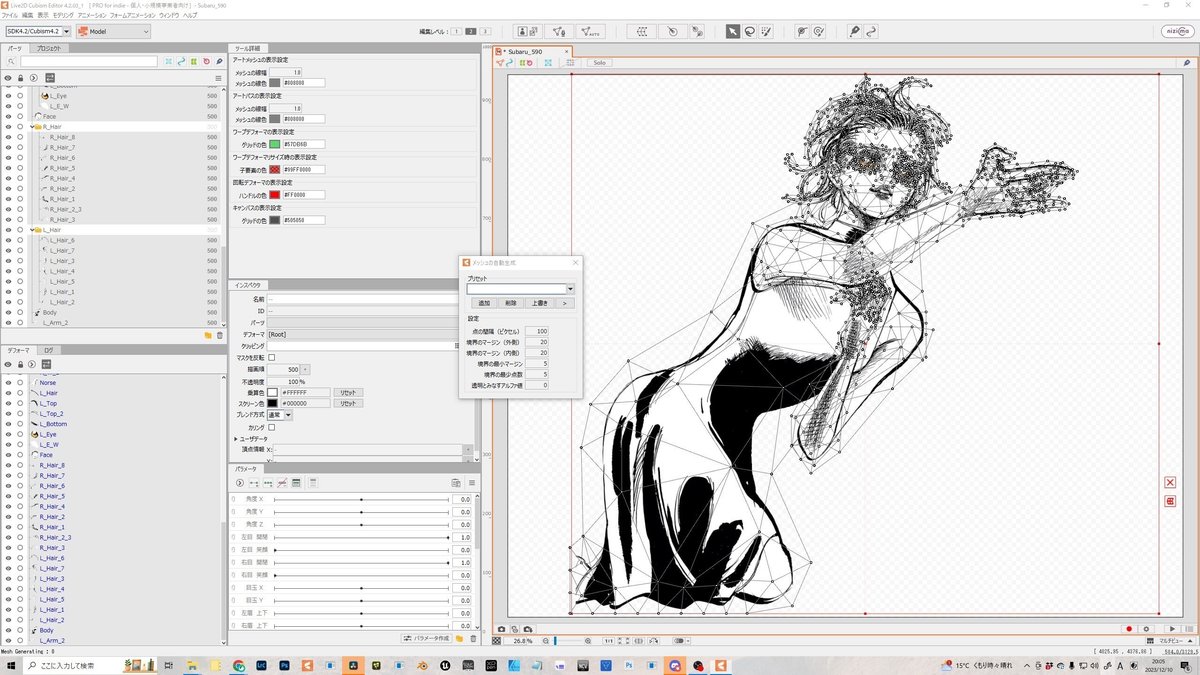Toggle visibility eye of Face in Parts panel

(x=8, y=116)
